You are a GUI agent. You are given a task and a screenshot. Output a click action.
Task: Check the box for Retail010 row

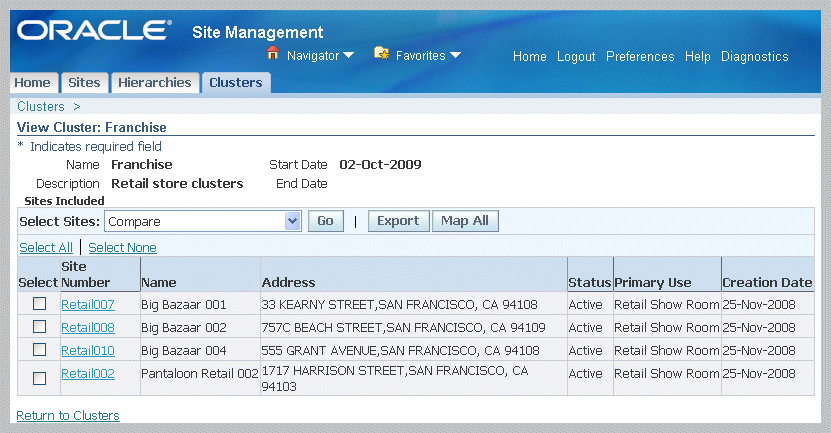(39, 350)
